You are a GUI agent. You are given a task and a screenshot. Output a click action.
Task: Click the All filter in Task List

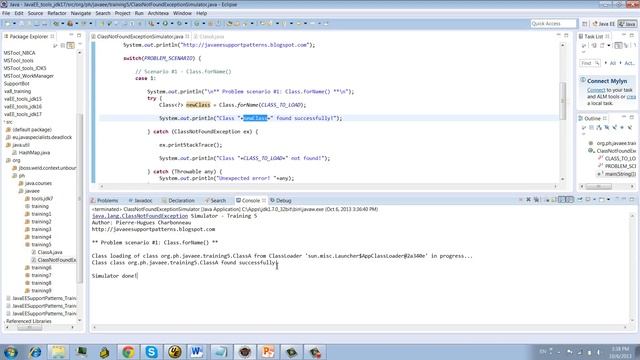click(613, 63)
